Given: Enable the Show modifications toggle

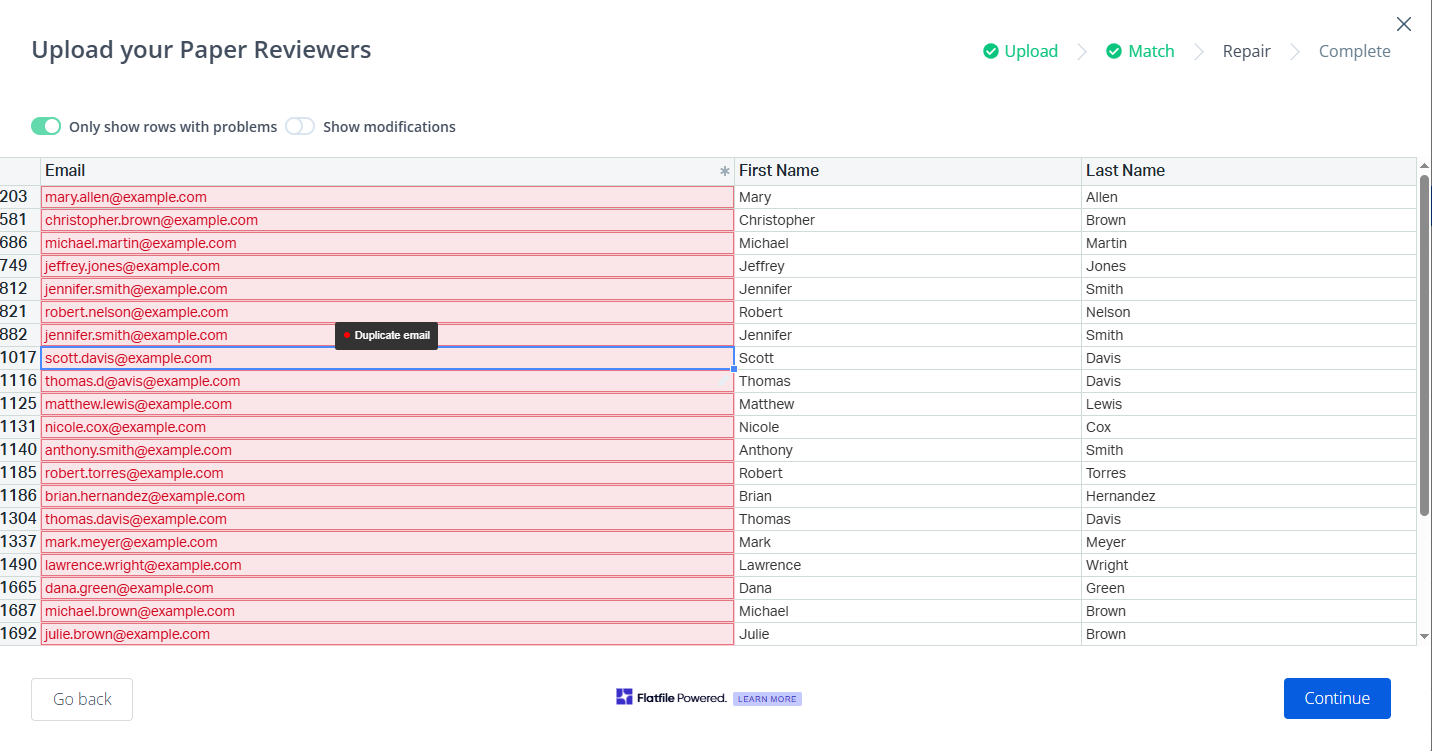Looking at the screenshot, I should click(300, 126).
